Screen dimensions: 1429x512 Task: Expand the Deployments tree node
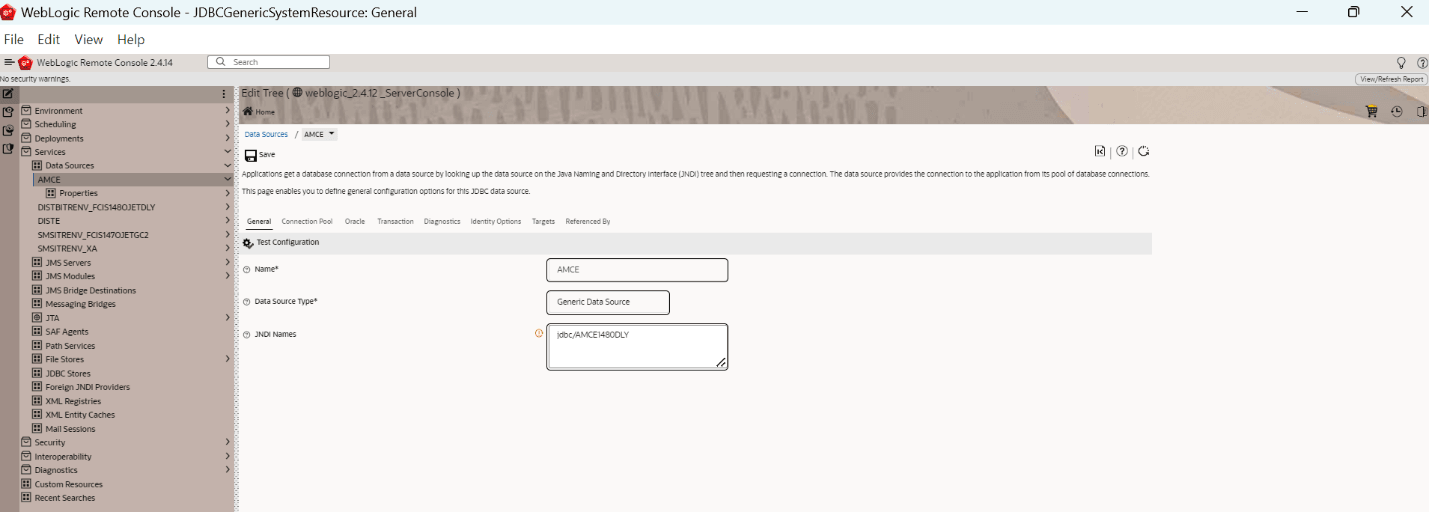[x=228, y=138]
